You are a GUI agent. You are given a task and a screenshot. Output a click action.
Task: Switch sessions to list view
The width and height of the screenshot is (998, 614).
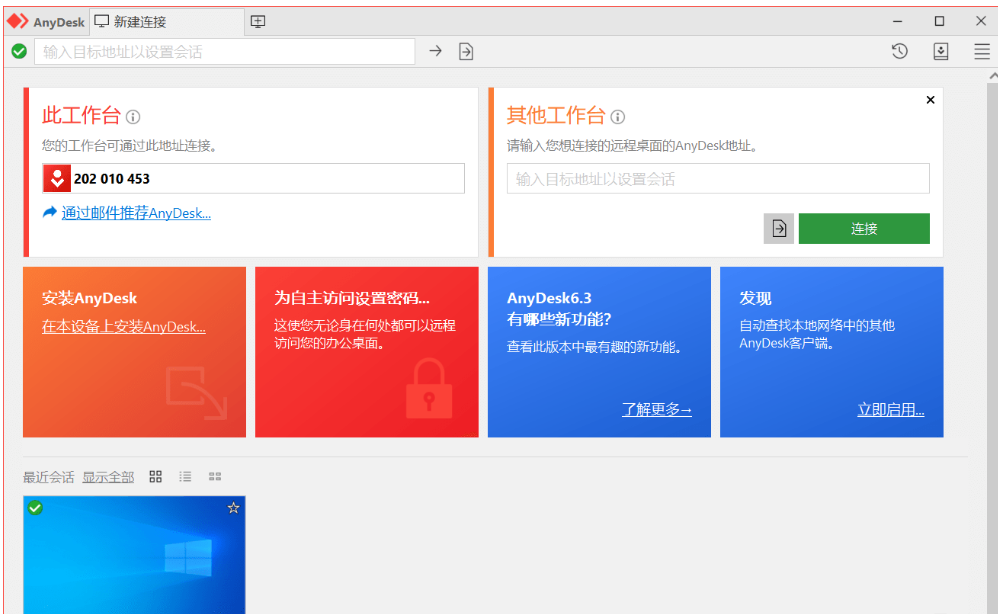tap(185, 476)
